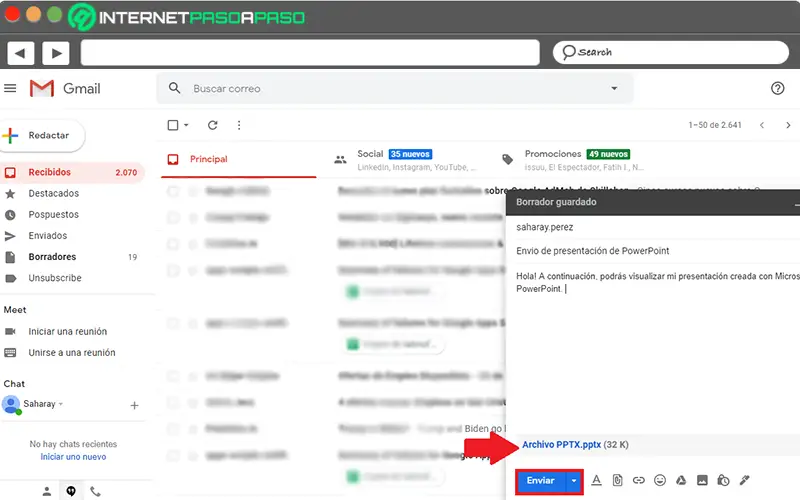Screen dimensions: 800x500
Task: Open the three-dot more options menu
Action: click(239, 125)
